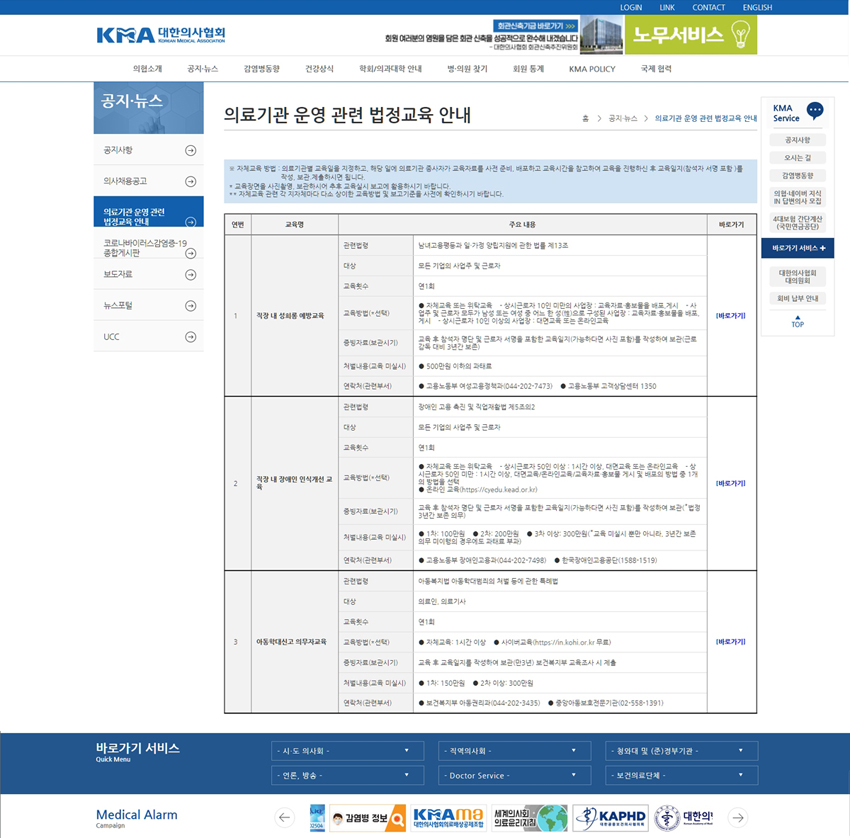Select KMA POLICY in the navigation bar

point(592,69)
